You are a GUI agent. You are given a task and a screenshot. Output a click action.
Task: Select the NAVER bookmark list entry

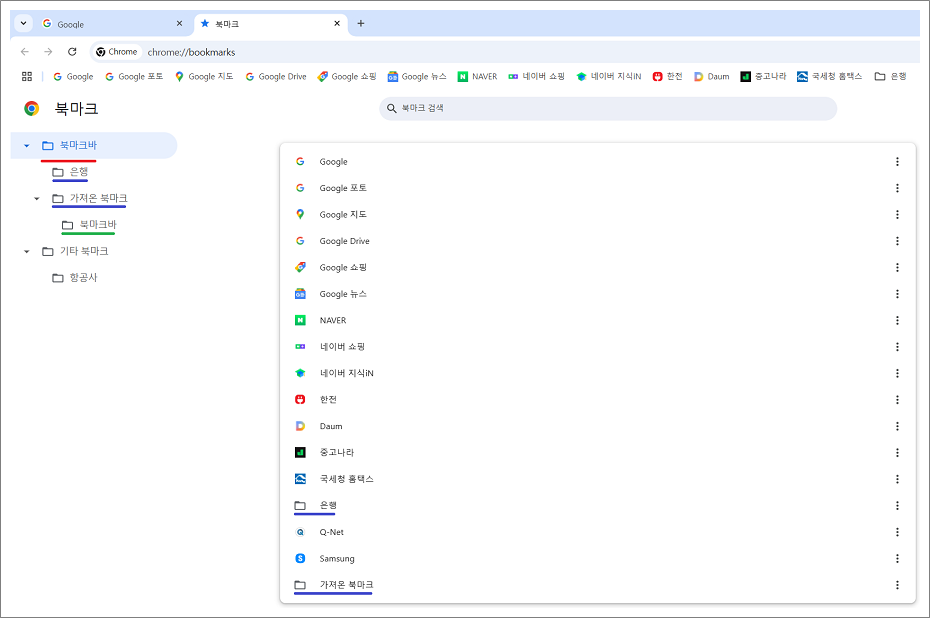point(598,320)
